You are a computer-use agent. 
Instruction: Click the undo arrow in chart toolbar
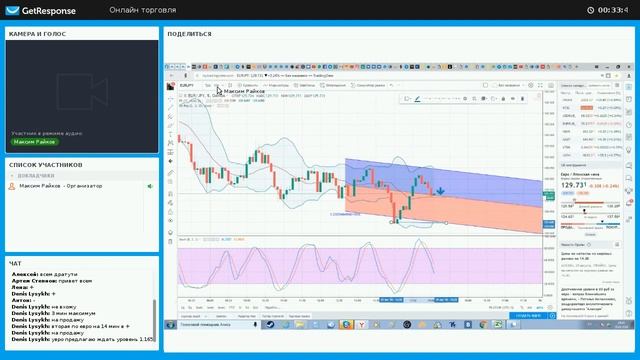pos(391,85)
